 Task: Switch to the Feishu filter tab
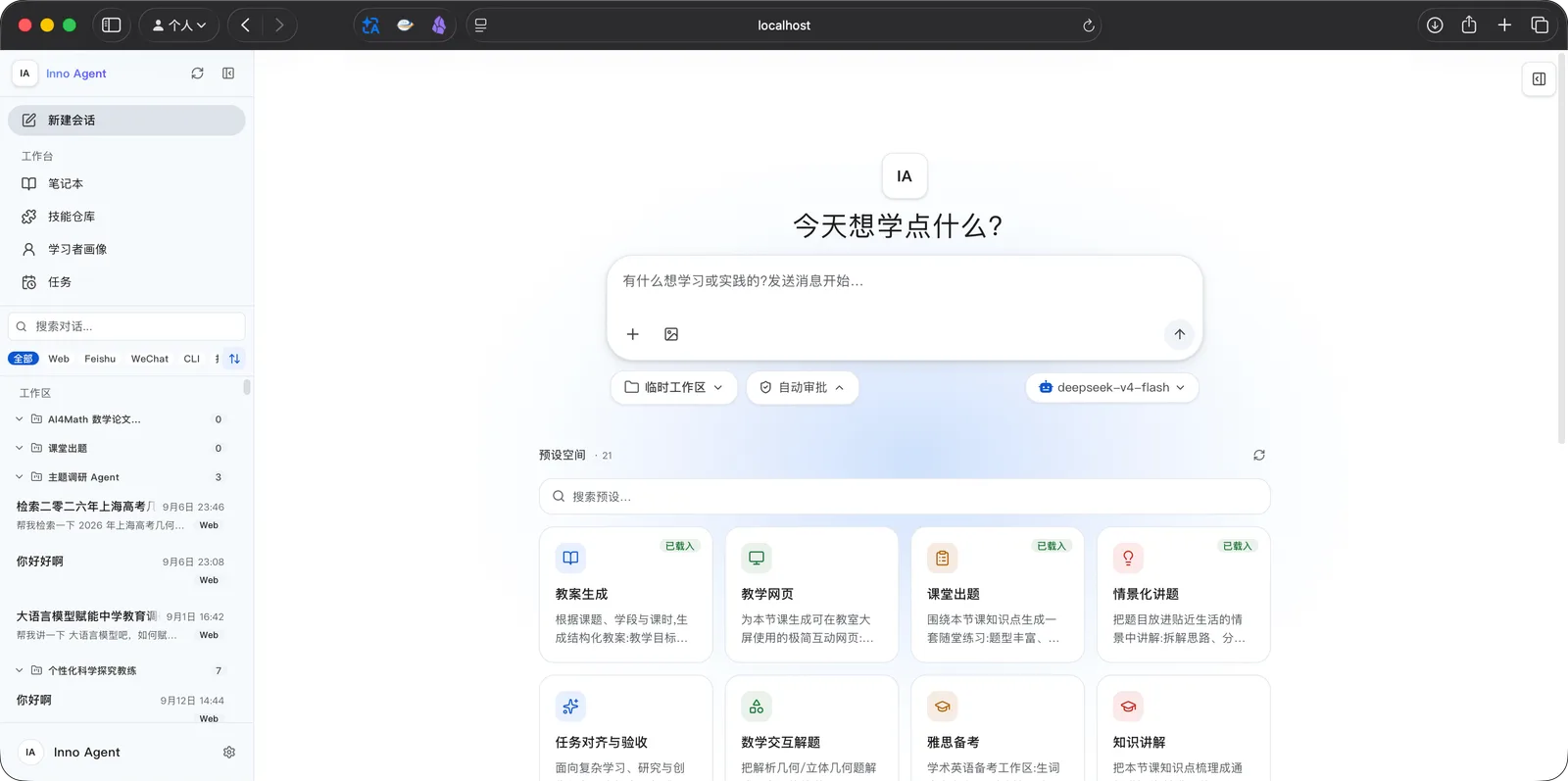click(100, 359)
